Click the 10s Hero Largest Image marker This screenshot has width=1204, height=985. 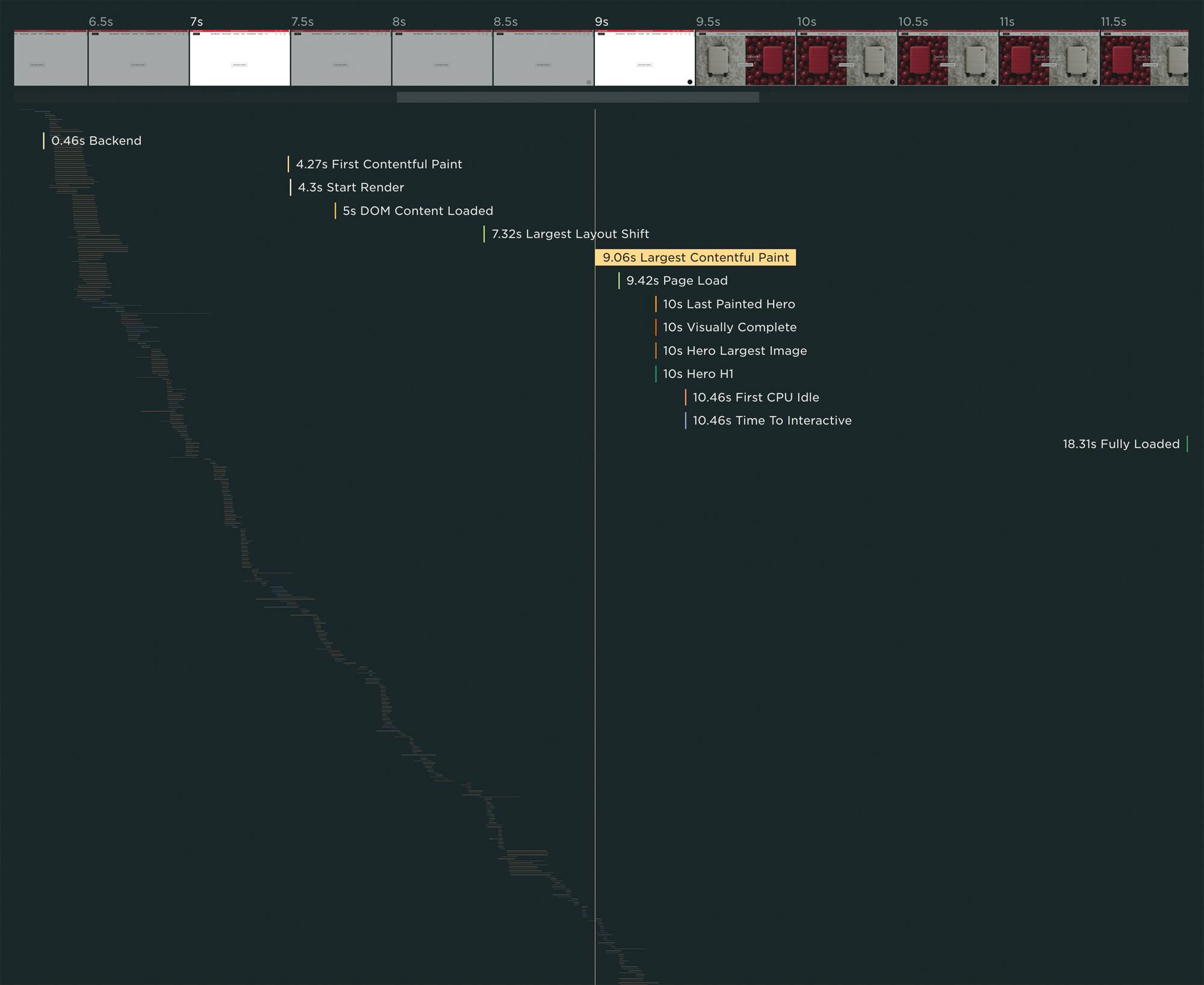(734, 351)
